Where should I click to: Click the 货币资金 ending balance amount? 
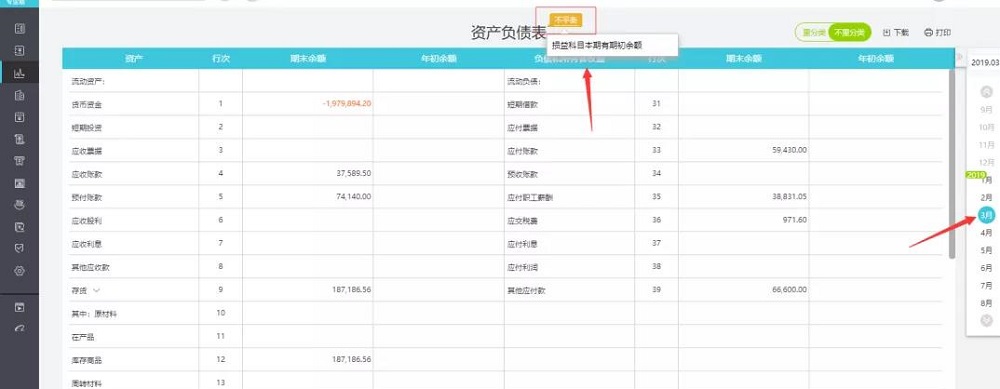(347, 103)
